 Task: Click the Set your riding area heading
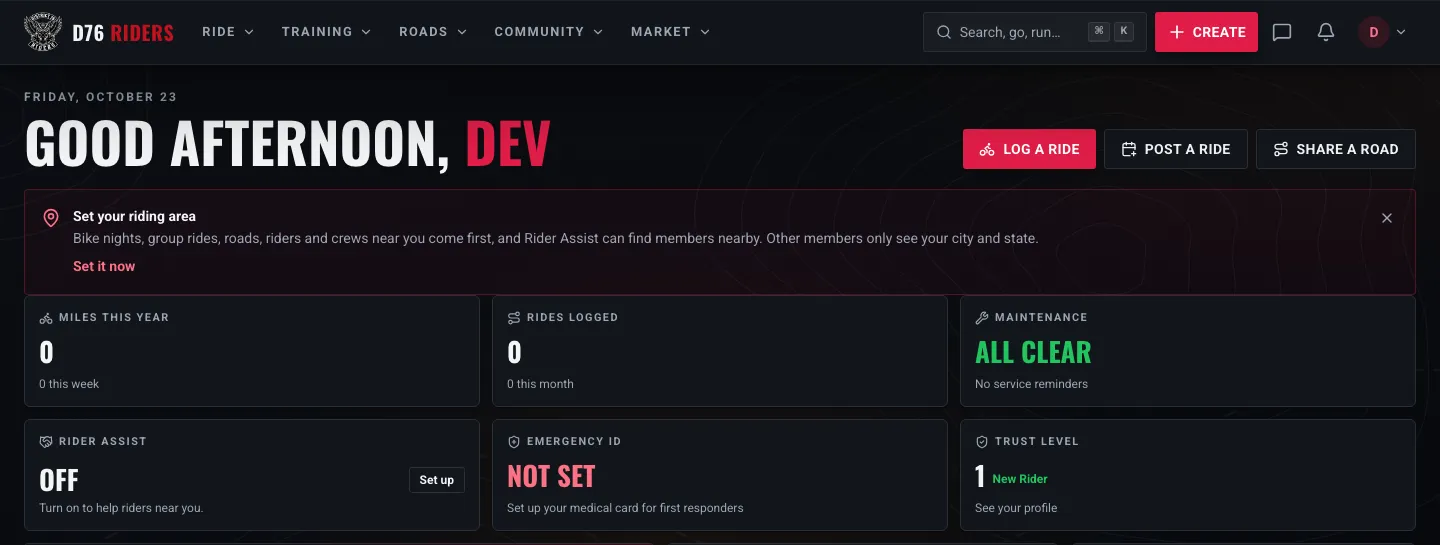click(x=134, y=216)
